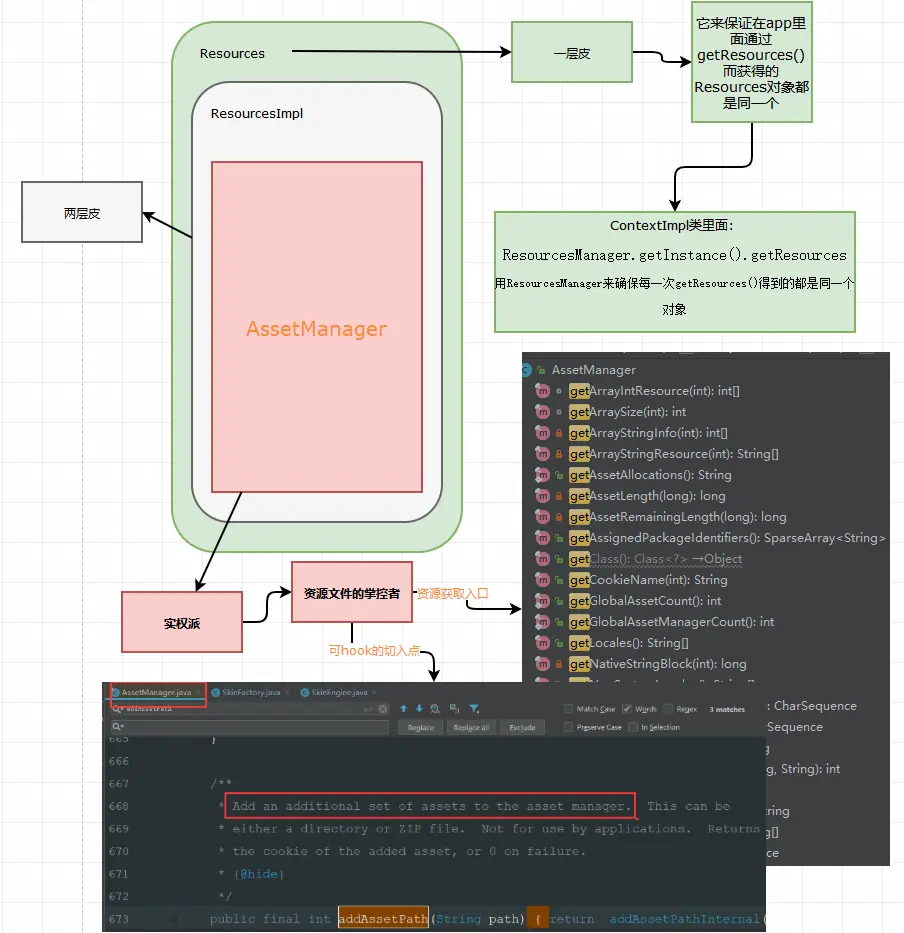904x933 pixels.
Task: Open the find filter funnel dropdown
Action: [x=474, y=708]
